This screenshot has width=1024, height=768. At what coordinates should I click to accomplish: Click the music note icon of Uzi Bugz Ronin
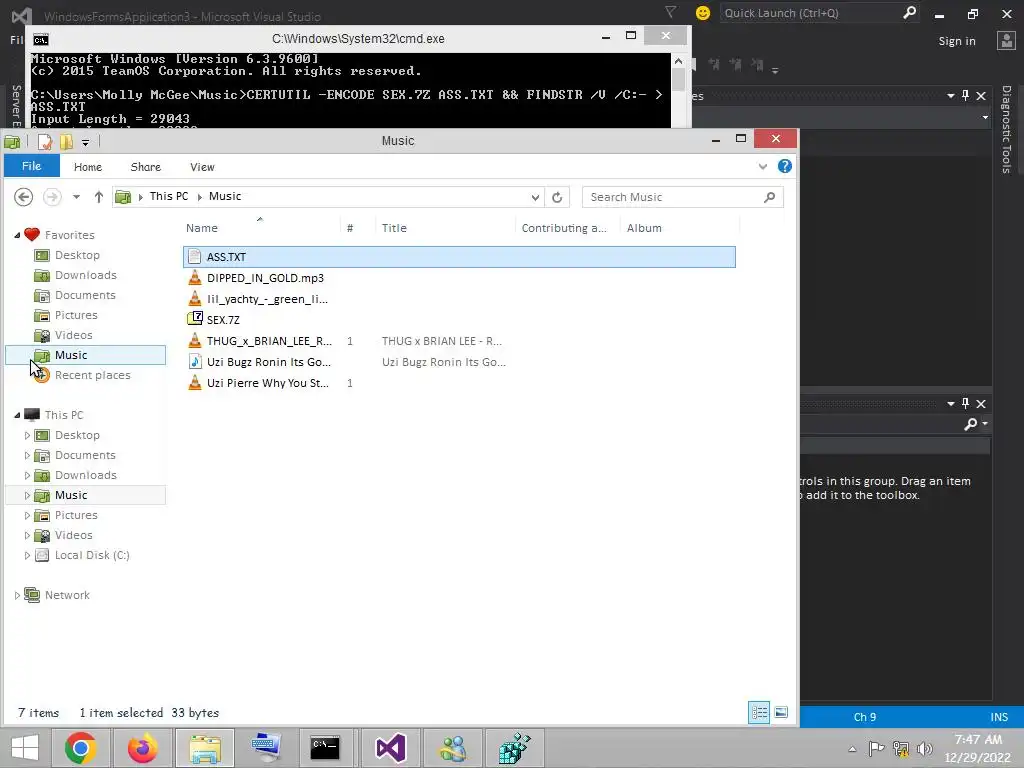pyautogui.click(x=195, y=361)
